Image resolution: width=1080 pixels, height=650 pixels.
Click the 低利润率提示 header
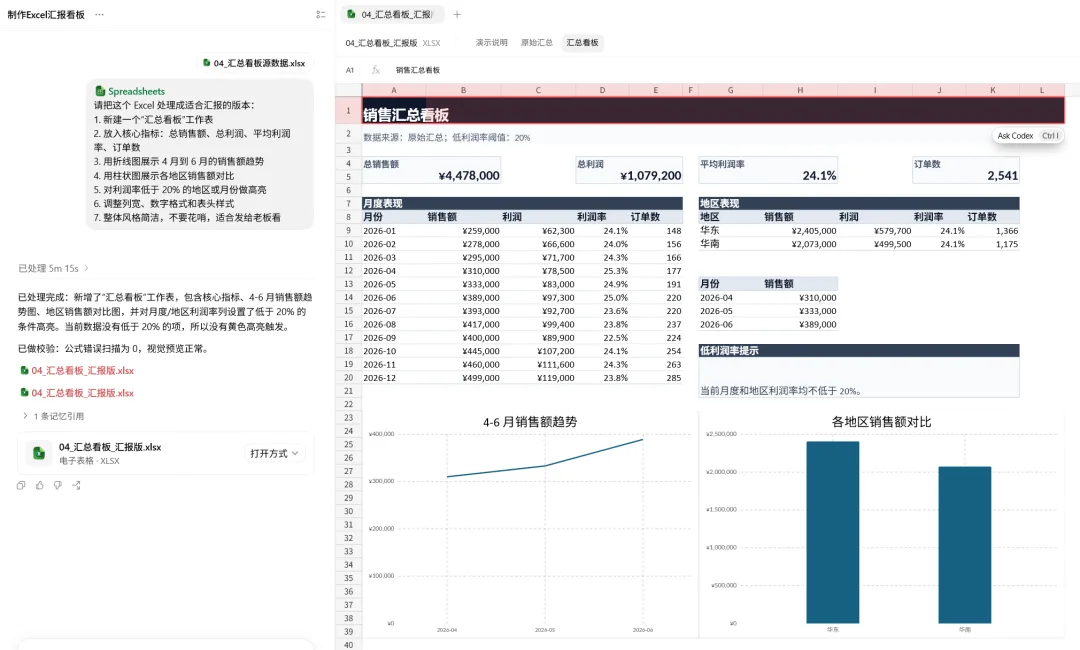tap(859, 350)
